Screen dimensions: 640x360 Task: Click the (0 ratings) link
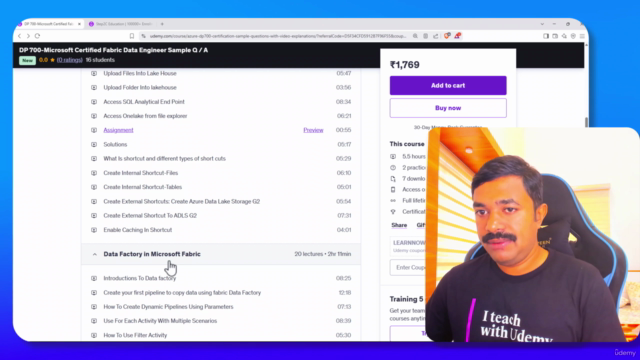tap(69, 60)
